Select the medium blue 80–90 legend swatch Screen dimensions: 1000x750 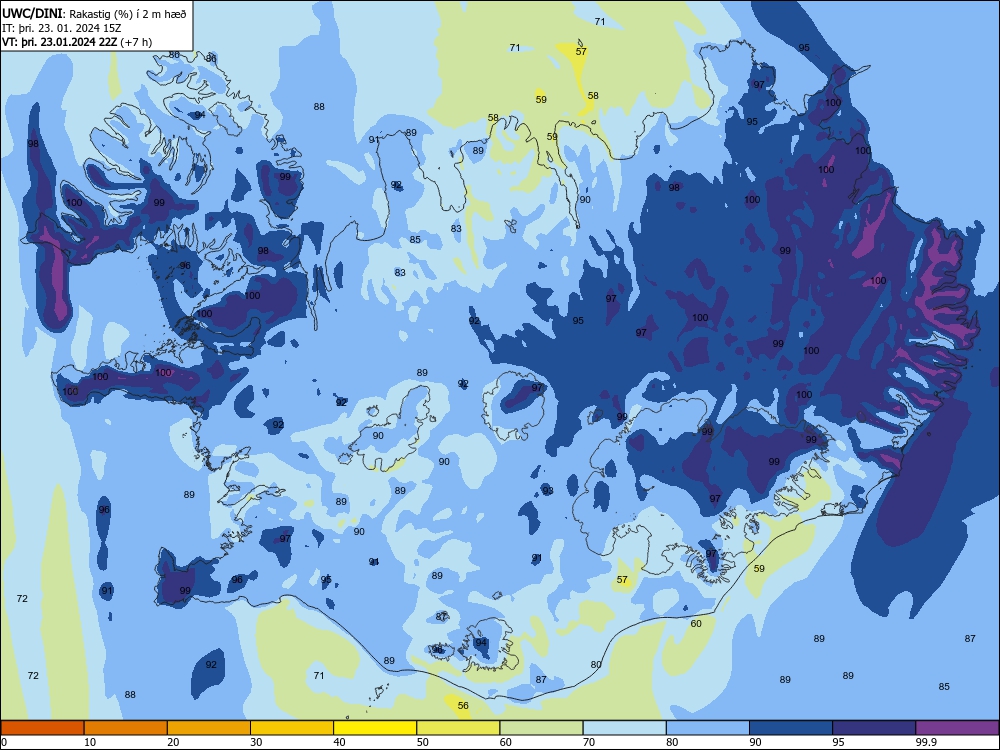point(708,728)
